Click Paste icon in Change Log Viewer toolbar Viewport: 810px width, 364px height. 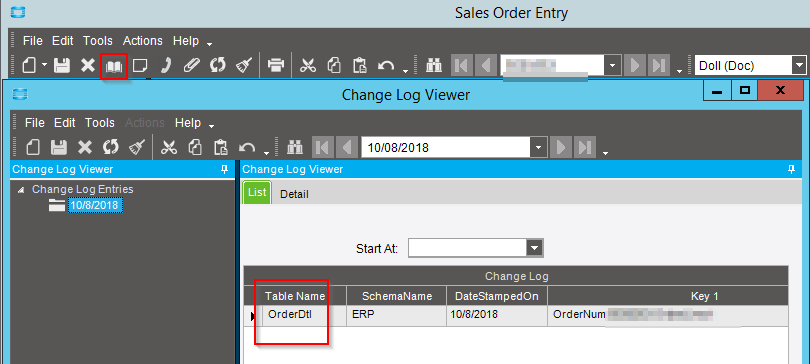[x=221, y=148]
